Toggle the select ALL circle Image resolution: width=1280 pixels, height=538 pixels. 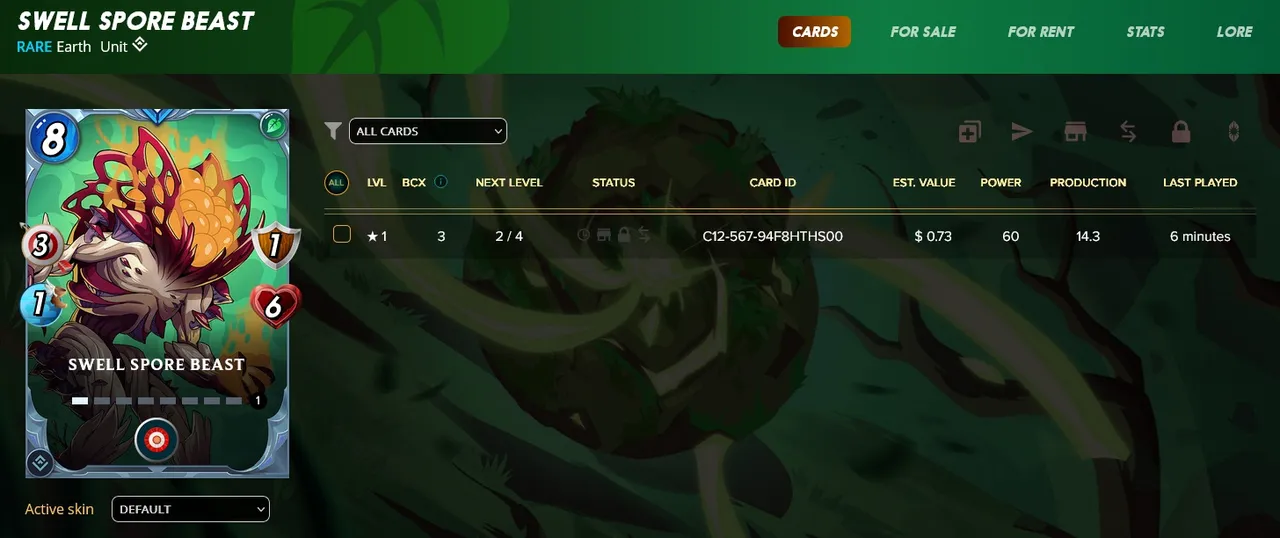tap(336, 183)
